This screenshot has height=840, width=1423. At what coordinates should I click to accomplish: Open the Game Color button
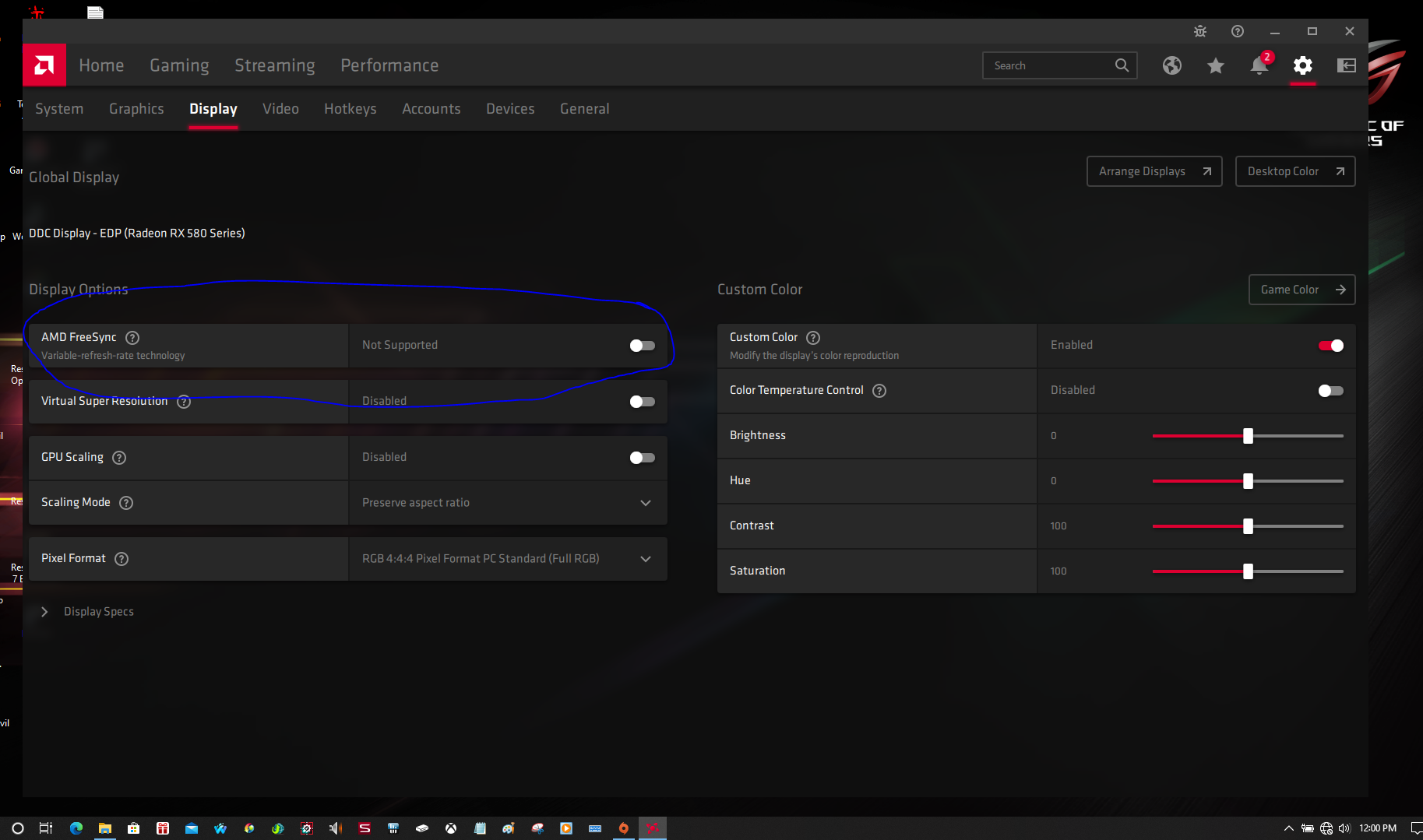(x=1302, y=290)
